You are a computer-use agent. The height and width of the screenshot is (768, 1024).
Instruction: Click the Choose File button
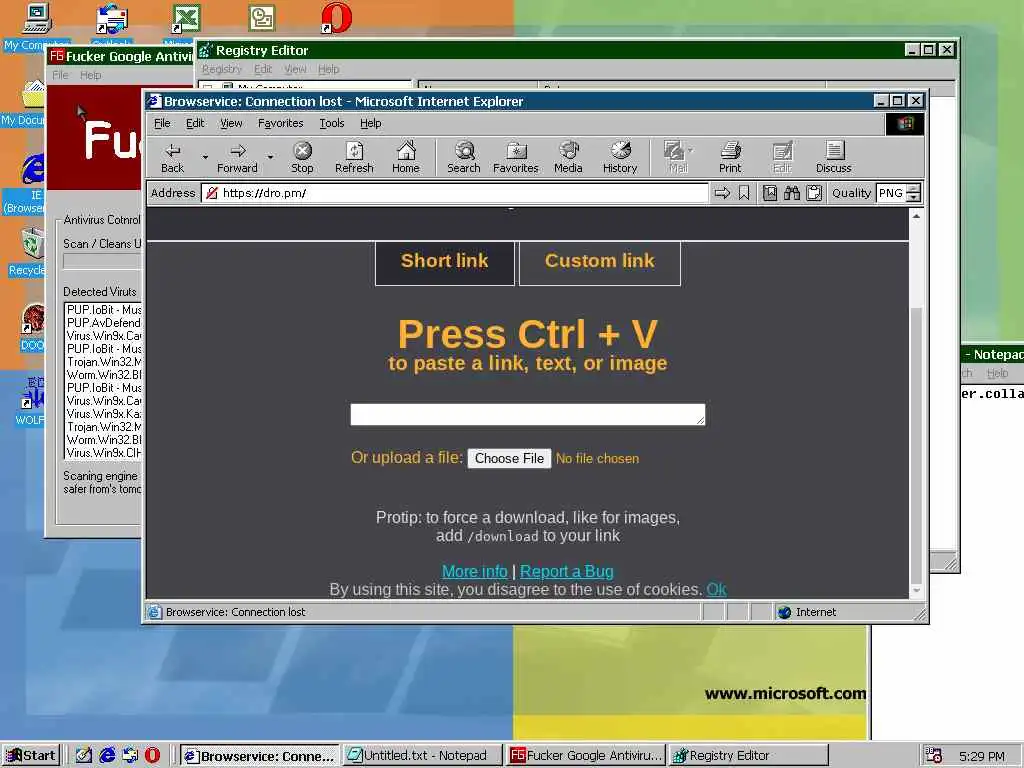[x=509, y=458]
